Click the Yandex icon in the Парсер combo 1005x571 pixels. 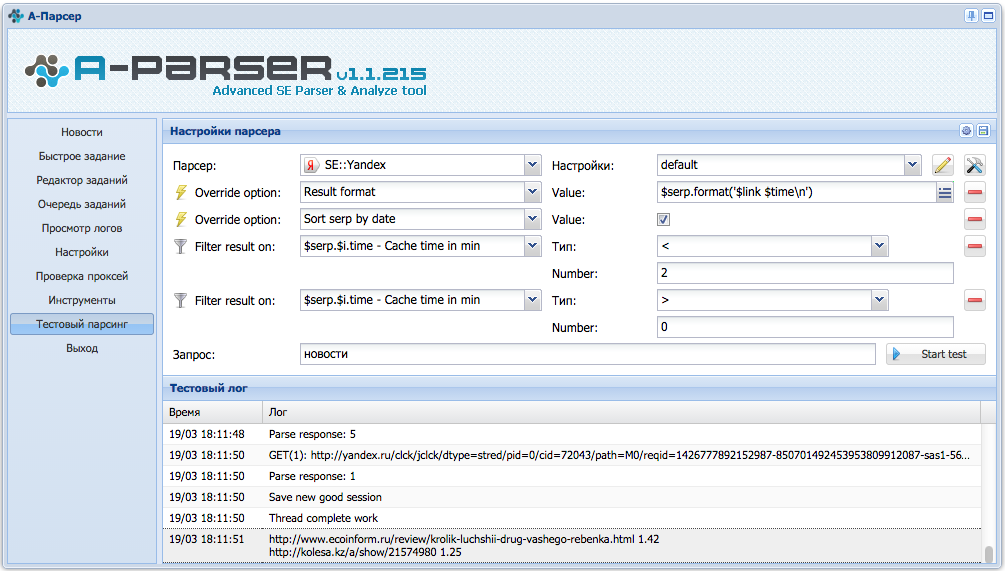pos(311,165)
